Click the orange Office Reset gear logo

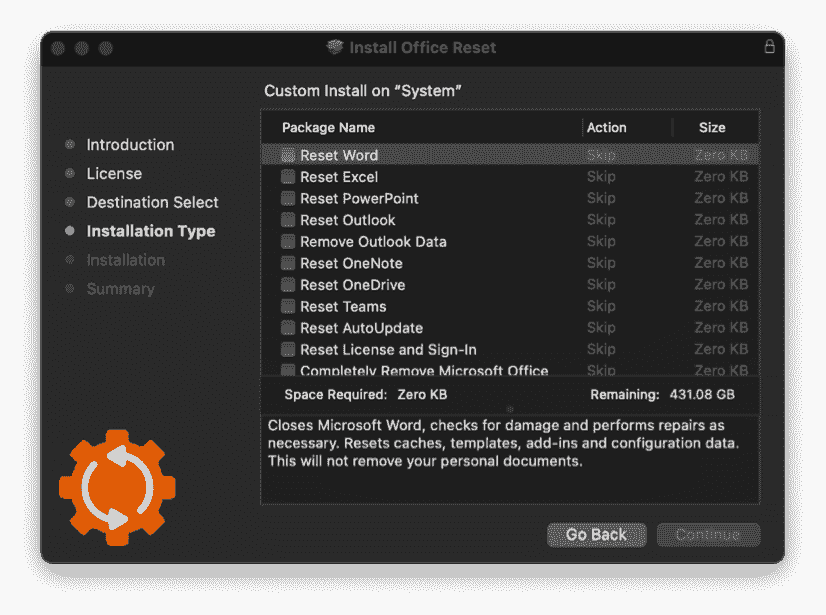pos(117,487)
